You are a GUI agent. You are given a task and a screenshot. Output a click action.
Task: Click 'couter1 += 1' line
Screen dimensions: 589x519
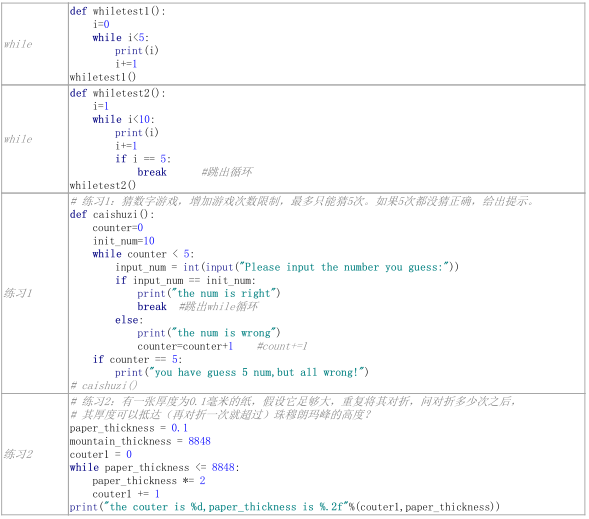[x=126, y=494]
